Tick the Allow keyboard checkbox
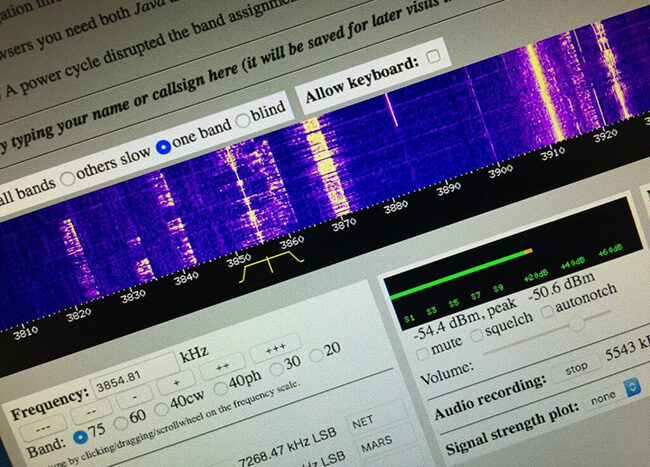Image resolution: width=650 pixels, height=467 pixels. coord(433,56)
